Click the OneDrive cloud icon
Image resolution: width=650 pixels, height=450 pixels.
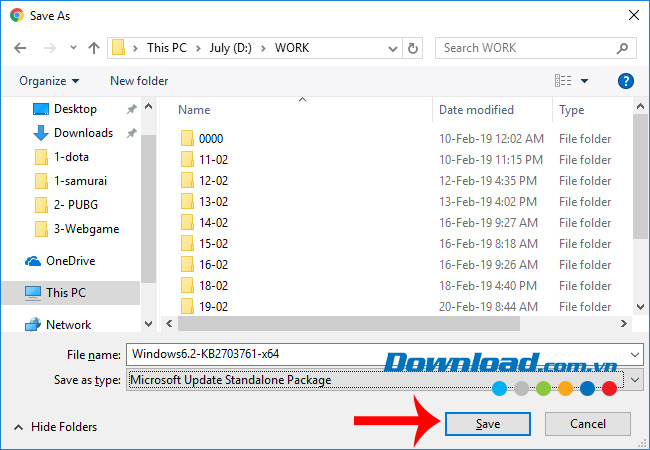(33, 261)
